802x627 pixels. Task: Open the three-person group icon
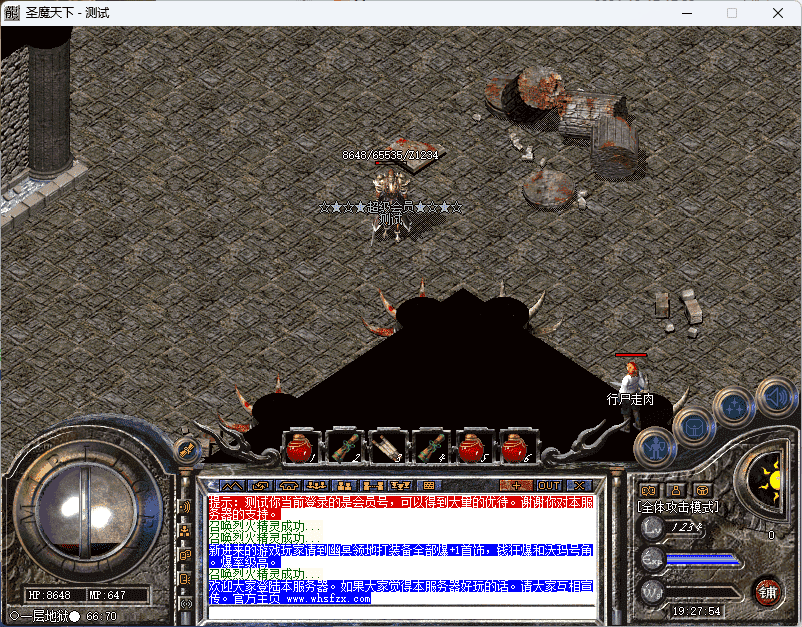point(316,485)
